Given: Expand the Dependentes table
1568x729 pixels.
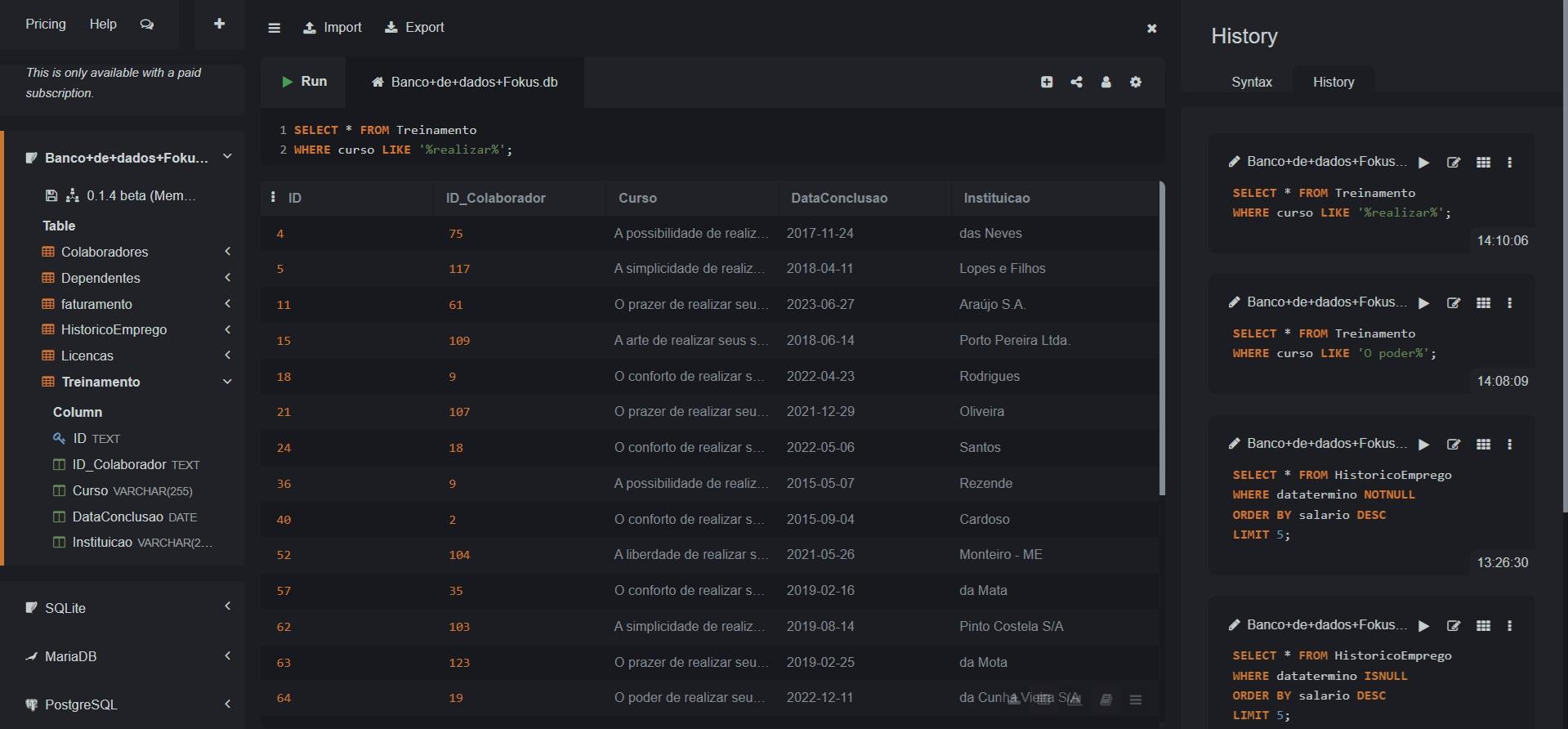Looking at the screenshot, I should point(228,278).
